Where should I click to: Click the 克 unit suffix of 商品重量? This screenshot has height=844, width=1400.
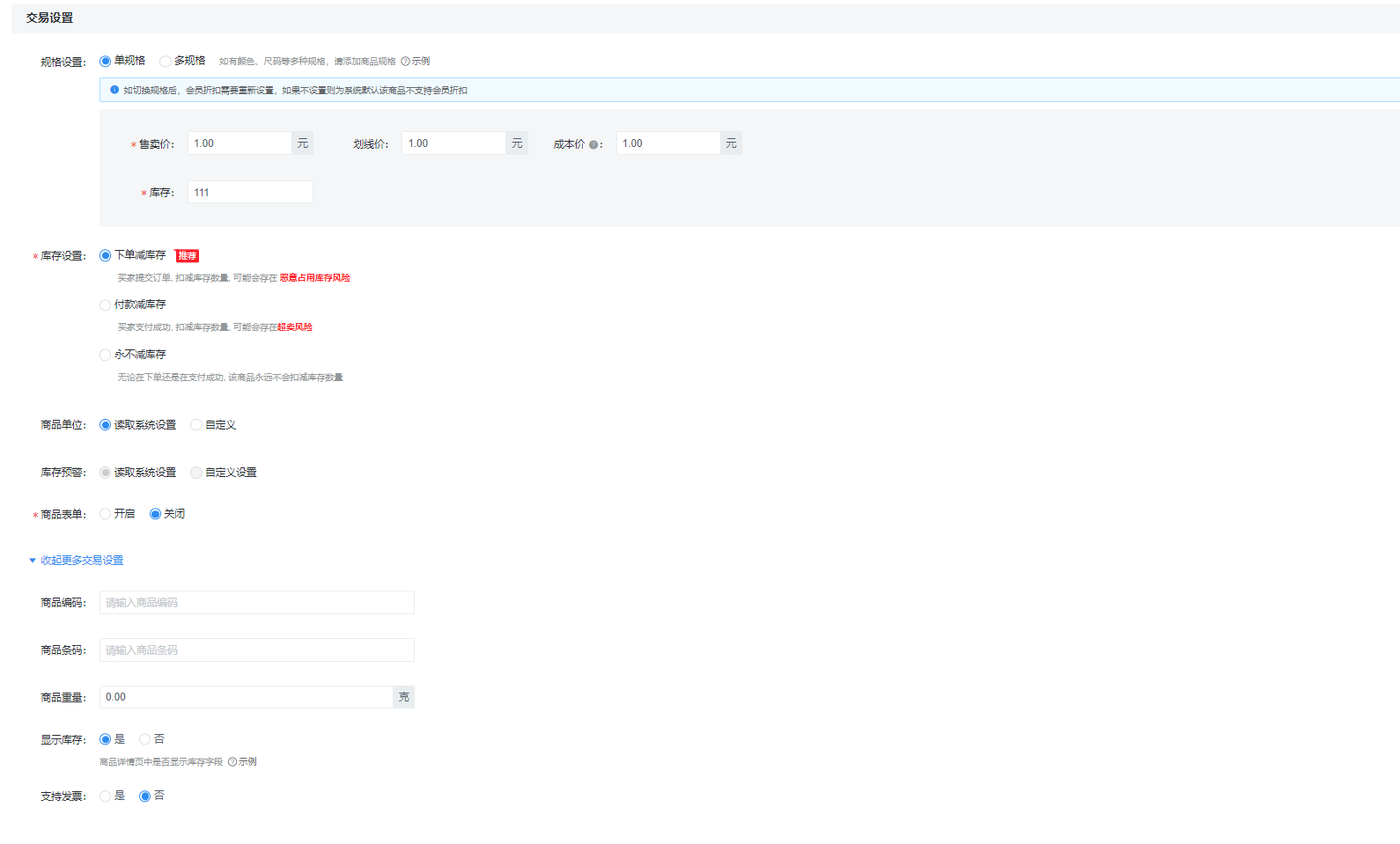pos(404,697)
